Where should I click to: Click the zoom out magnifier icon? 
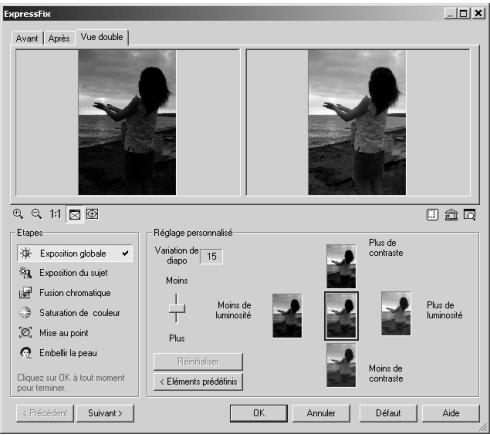[36, 214]
